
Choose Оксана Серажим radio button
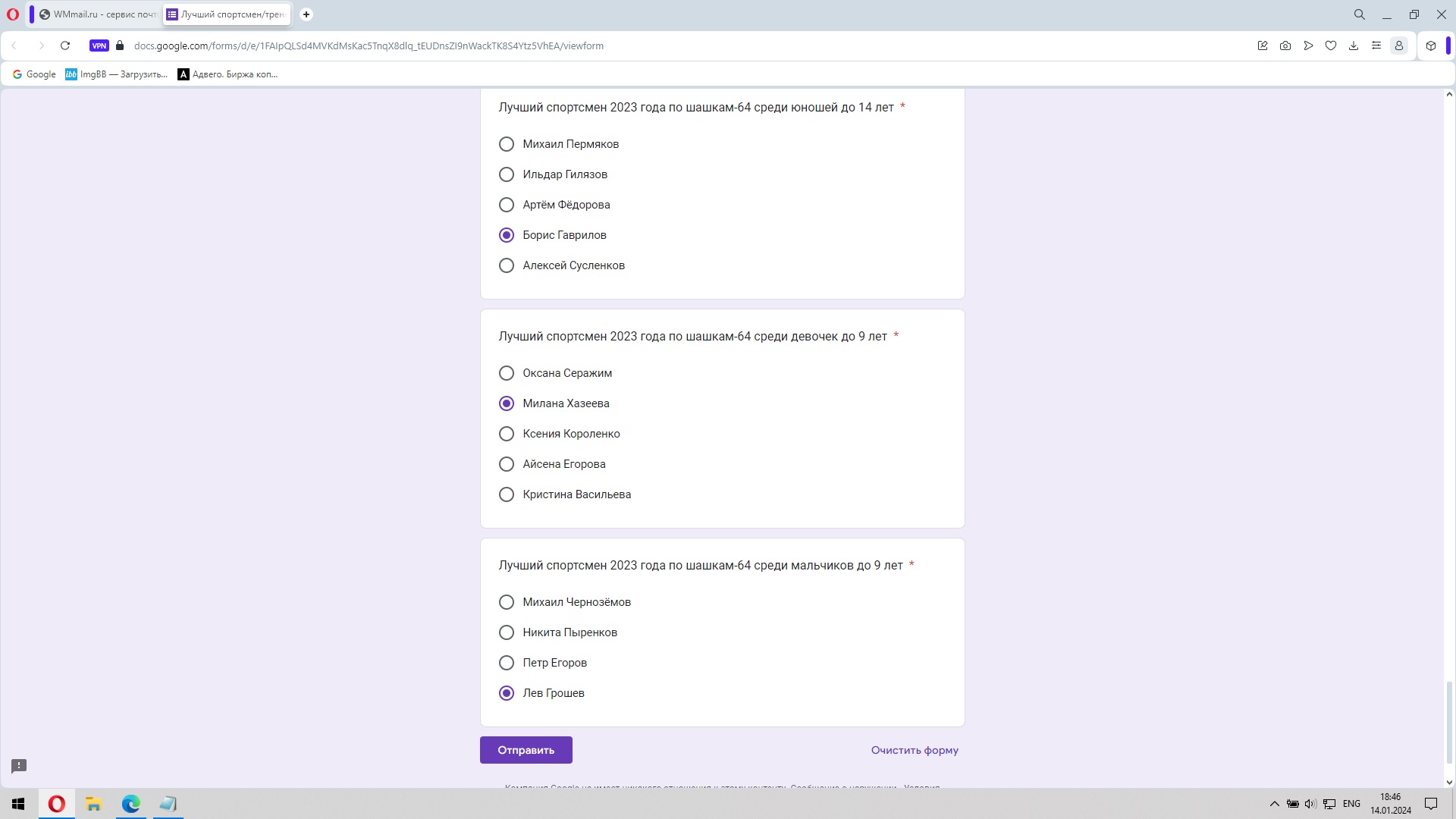507,373
